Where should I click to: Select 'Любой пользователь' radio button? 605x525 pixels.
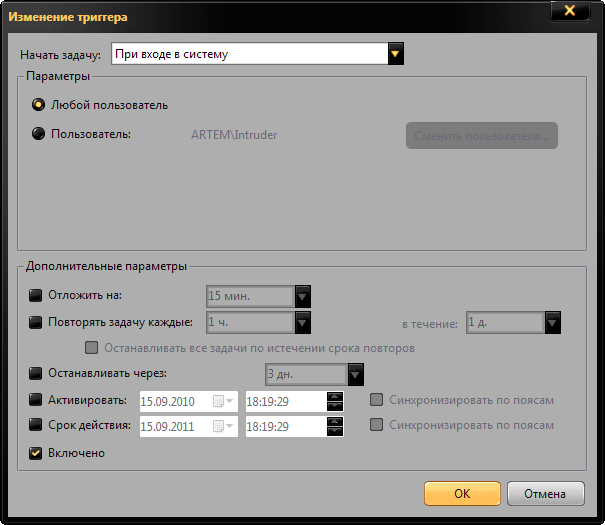click(x=38, y=105)
